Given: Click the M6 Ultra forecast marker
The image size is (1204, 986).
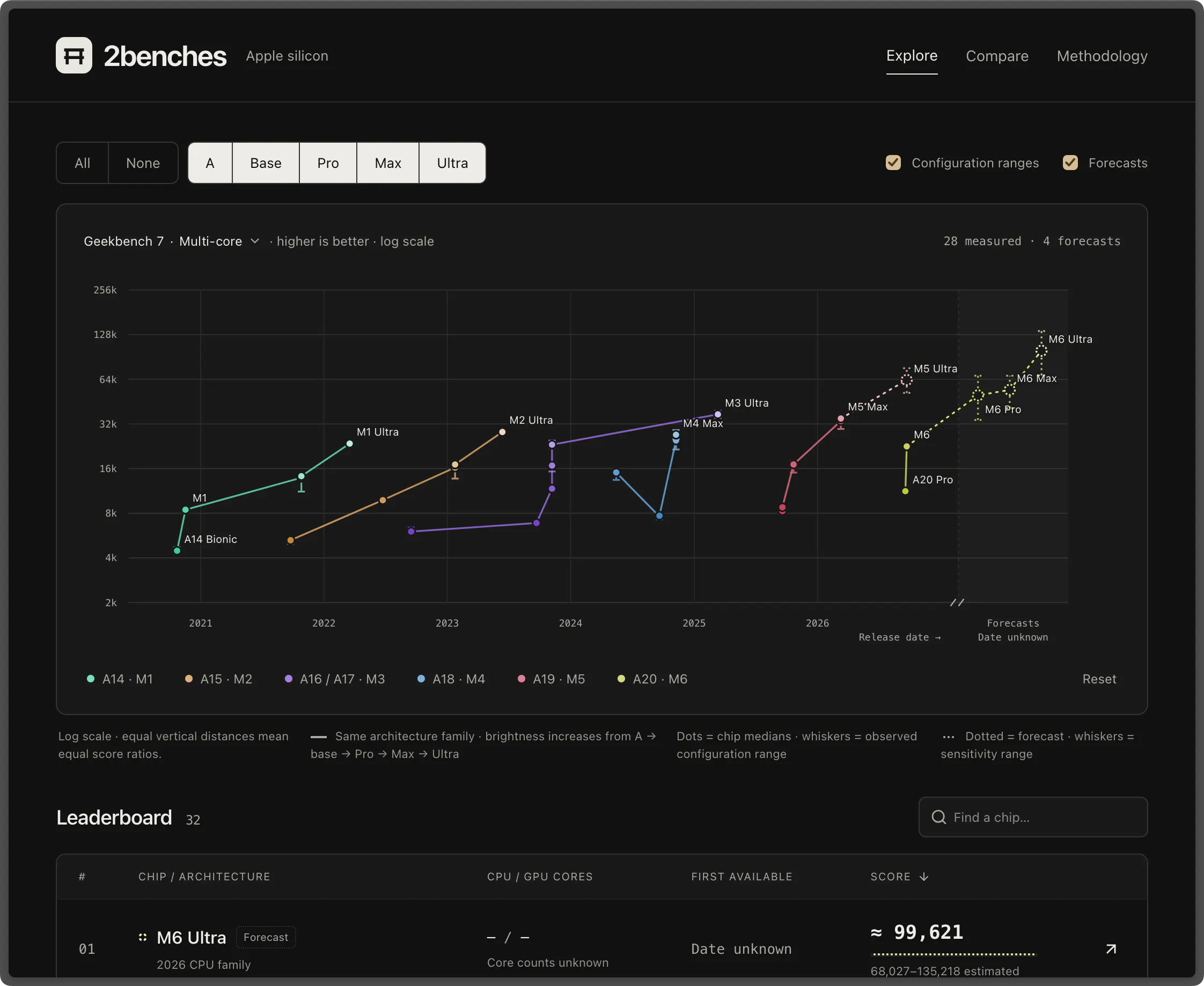Looking at the screenshot, I should coord(1040,351).
